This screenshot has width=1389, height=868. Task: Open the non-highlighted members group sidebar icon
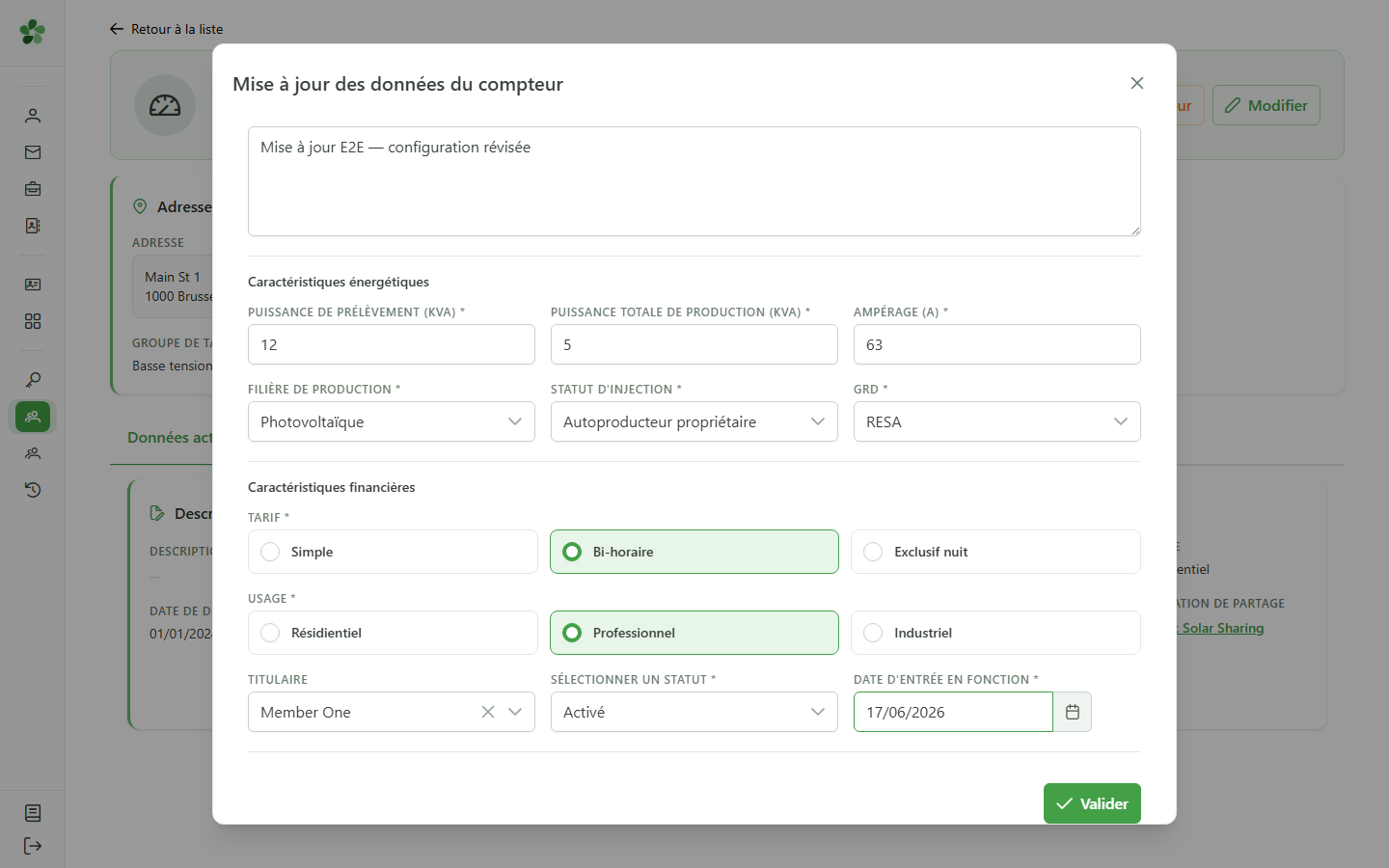33,453
